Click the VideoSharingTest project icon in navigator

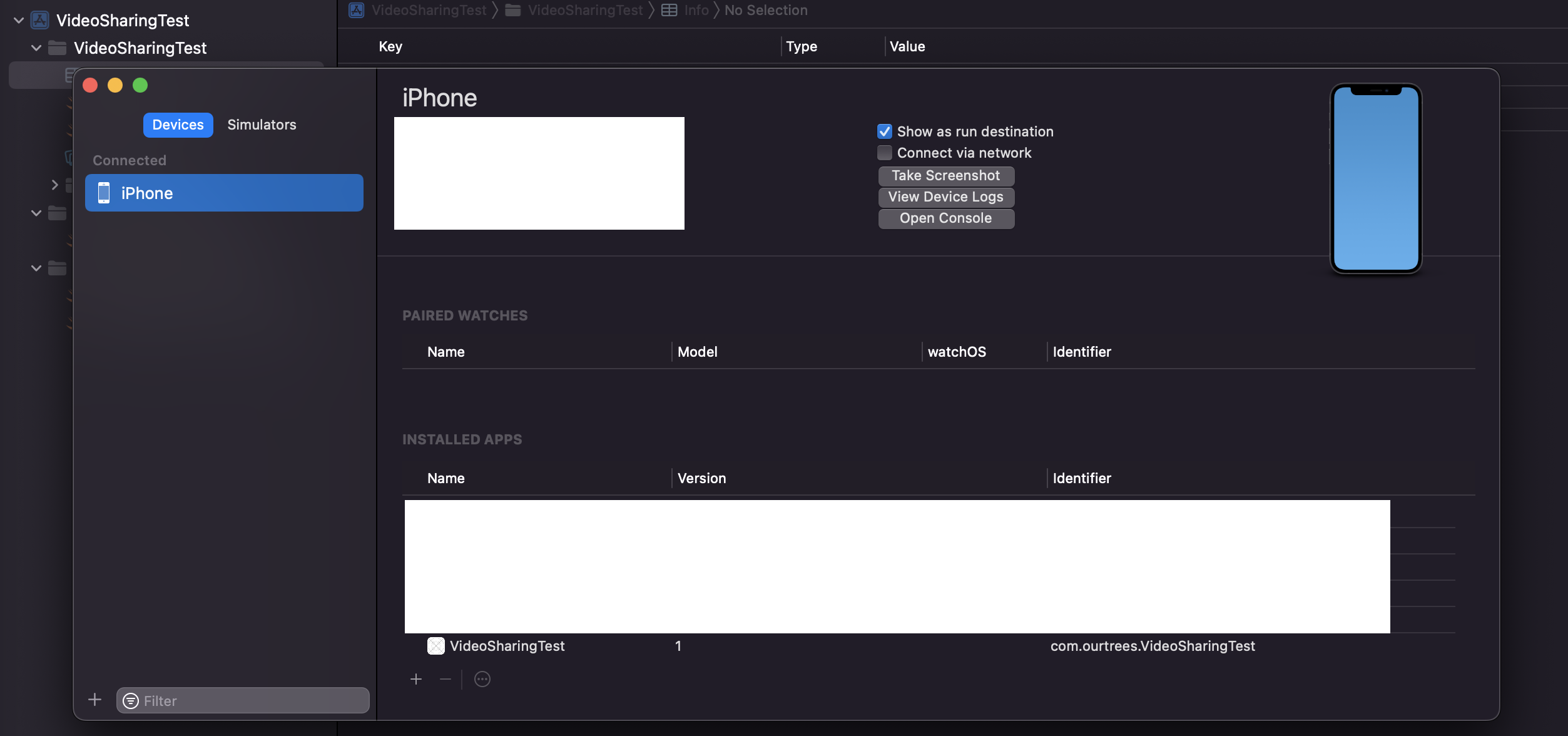(40, 20)
